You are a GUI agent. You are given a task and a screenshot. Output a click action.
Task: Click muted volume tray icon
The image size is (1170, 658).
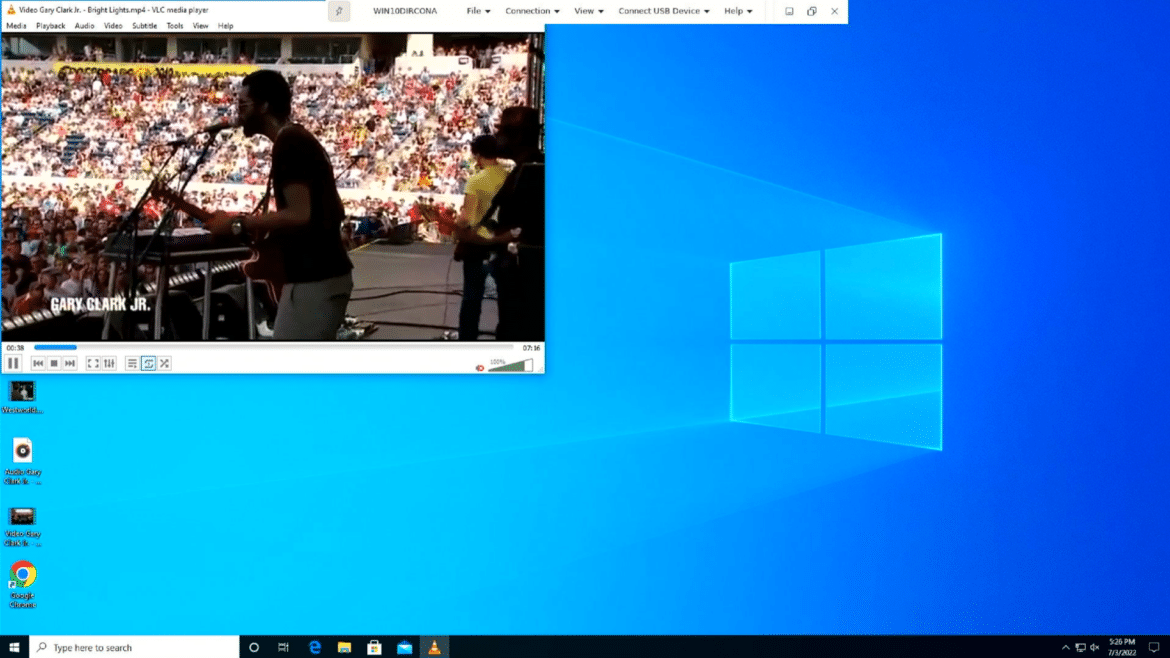[1095, 648]
